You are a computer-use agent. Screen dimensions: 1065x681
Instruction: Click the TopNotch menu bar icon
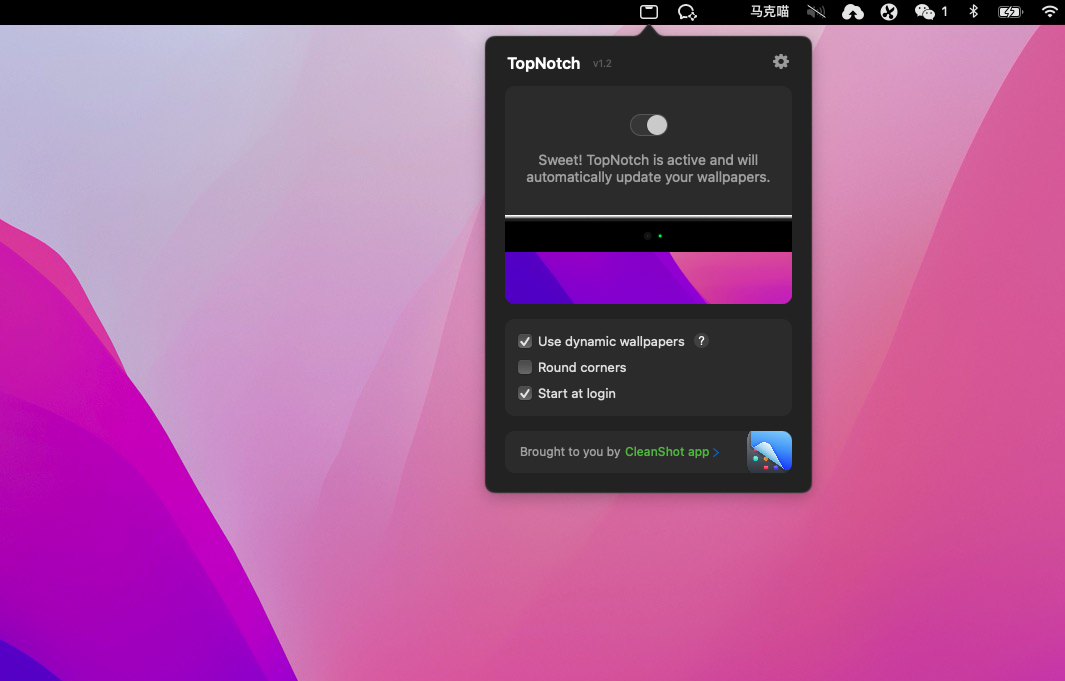(649, 12)
